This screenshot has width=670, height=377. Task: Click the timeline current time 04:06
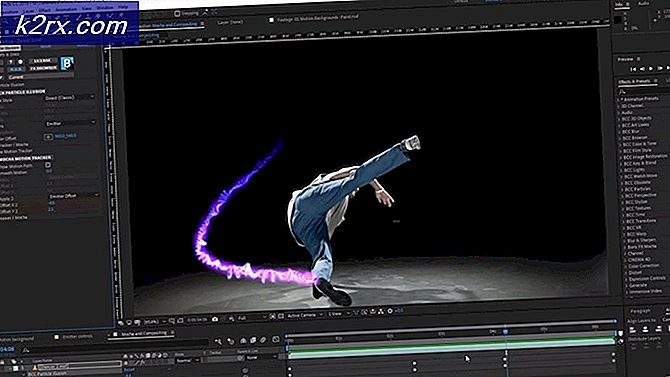click(x=7, y=349)
